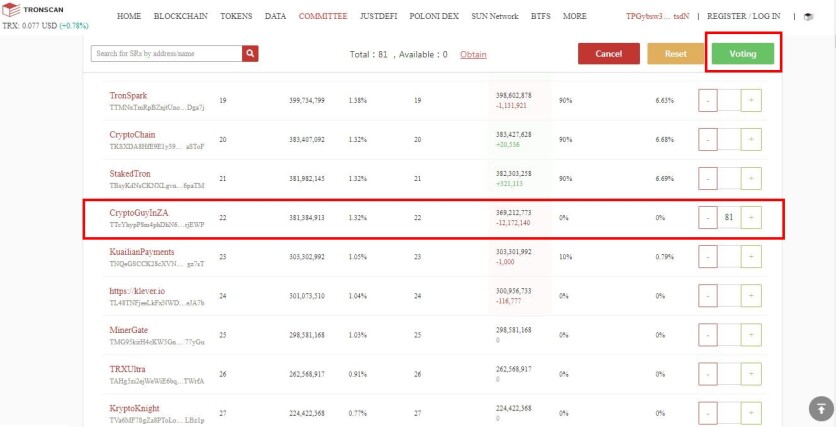Viewport: 836px width, 427px height.
Task: Decrease votes for StakedTron
Action: point(708,178)
